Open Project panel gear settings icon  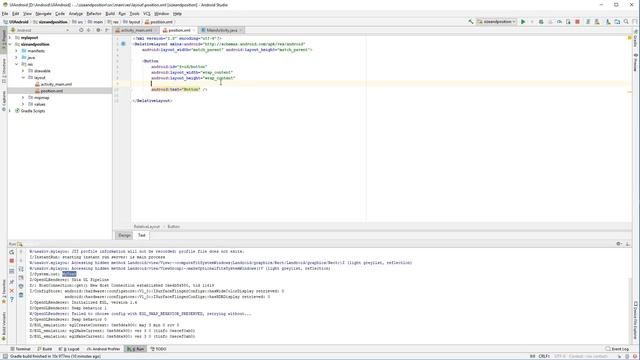98,30
